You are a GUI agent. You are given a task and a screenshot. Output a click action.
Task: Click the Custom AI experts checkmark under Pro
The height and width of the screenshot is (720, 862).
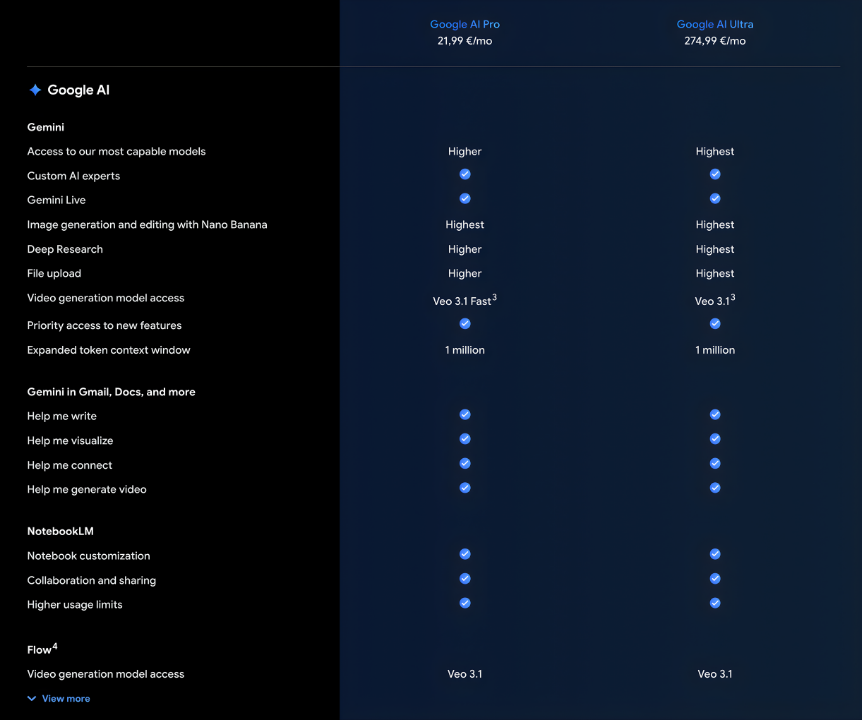[465, 174]
